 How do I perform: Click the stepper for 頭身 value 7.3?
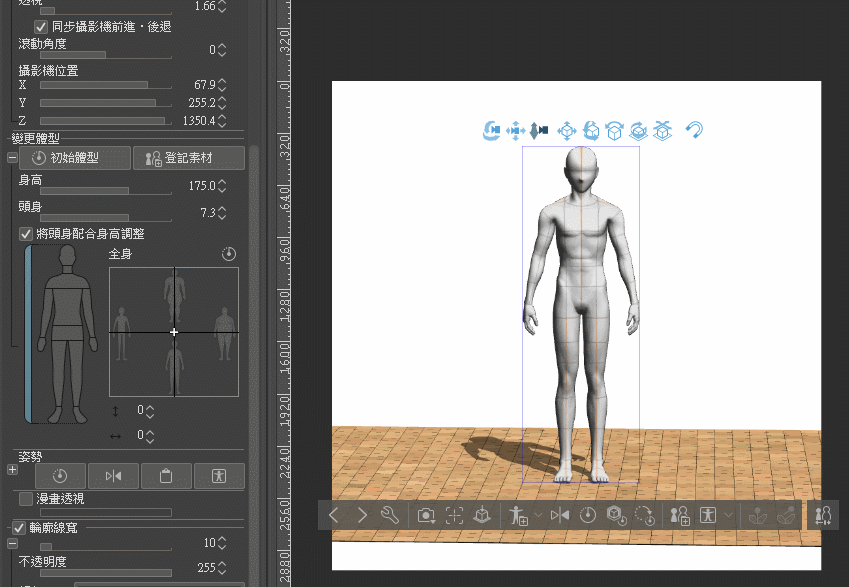pyautogui.click(x=222, y=213)
